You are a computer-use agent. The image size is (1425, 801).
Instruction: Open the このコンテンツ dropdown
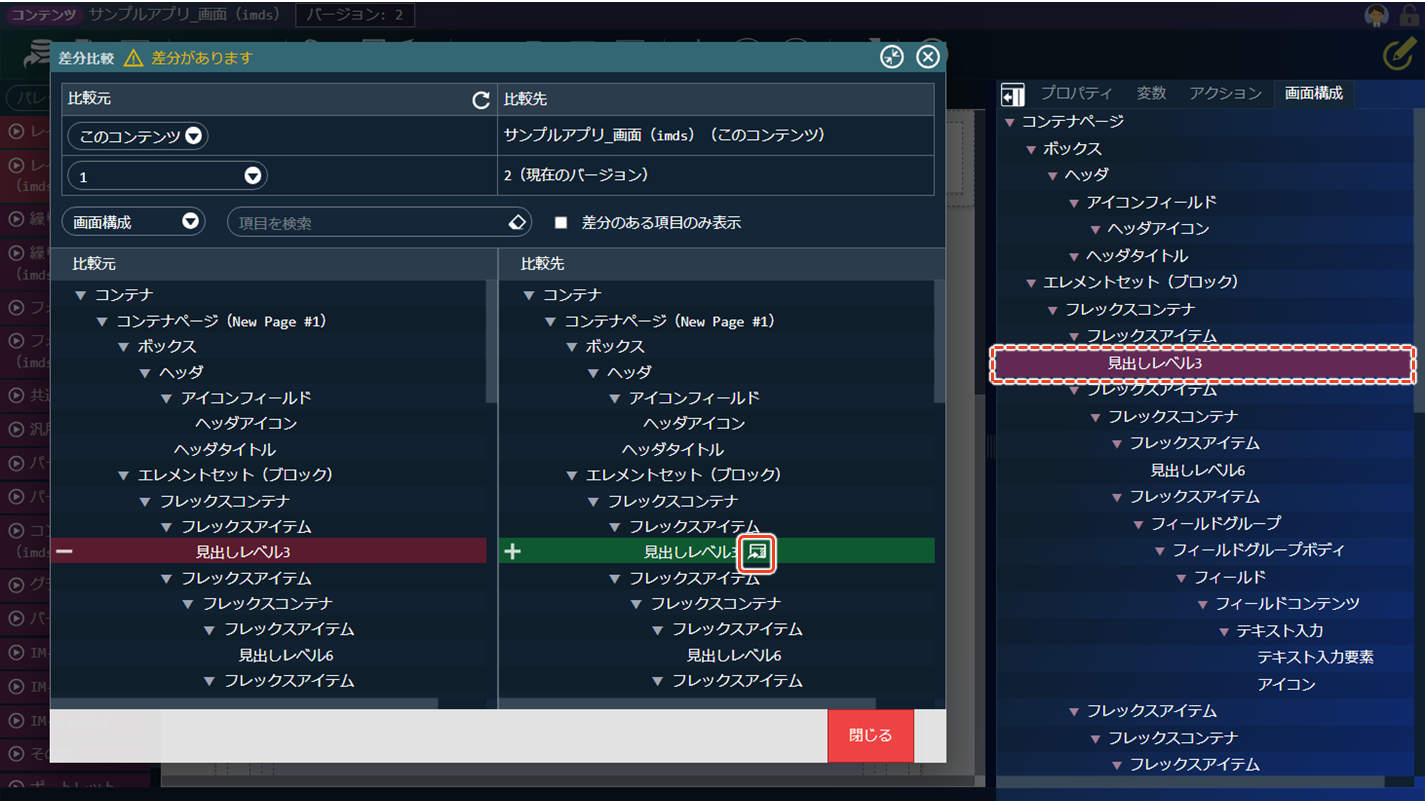click(x=137, y=136)
